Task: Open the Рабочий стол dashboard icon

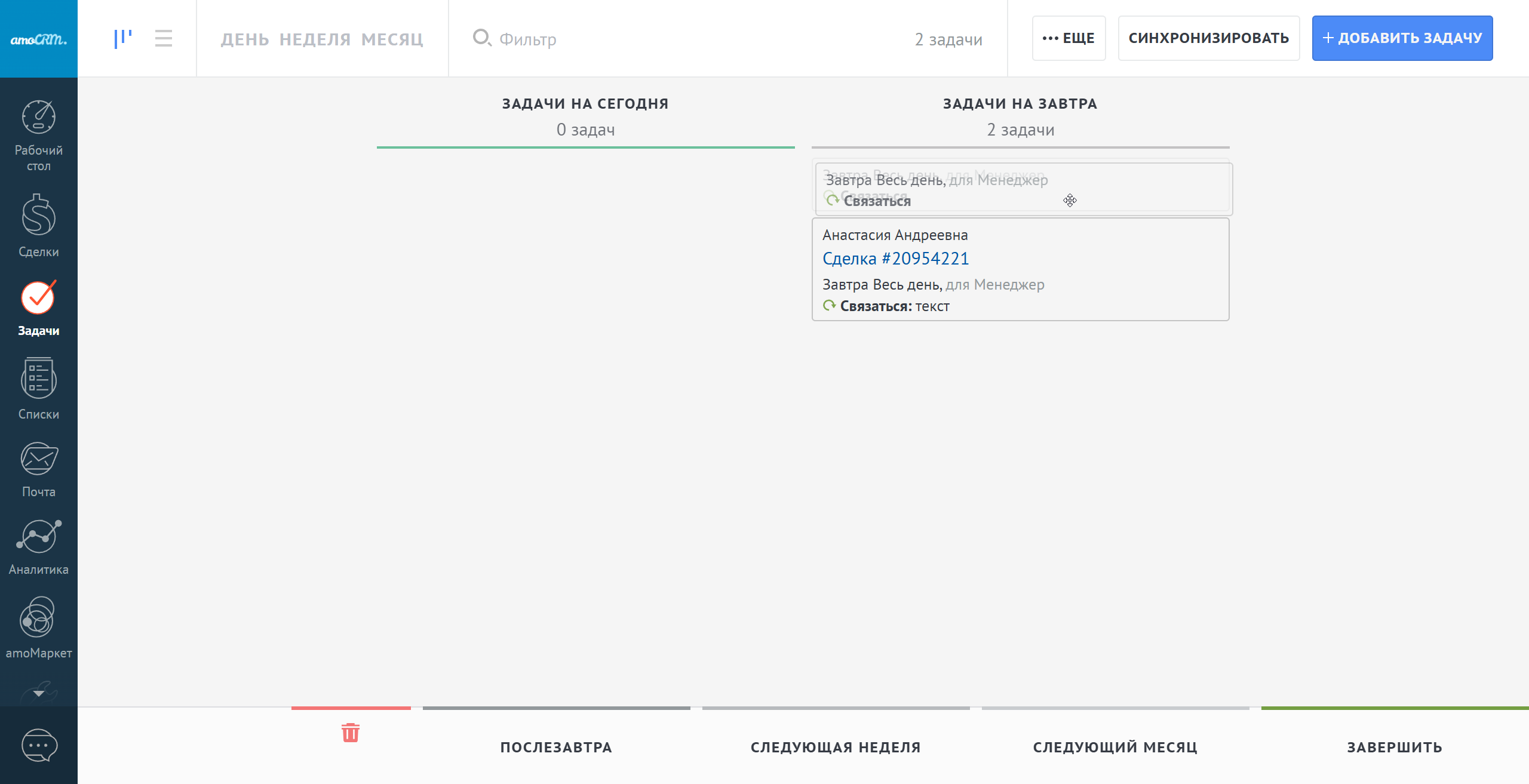Action: pyautogui.click(x=38, y=118)
